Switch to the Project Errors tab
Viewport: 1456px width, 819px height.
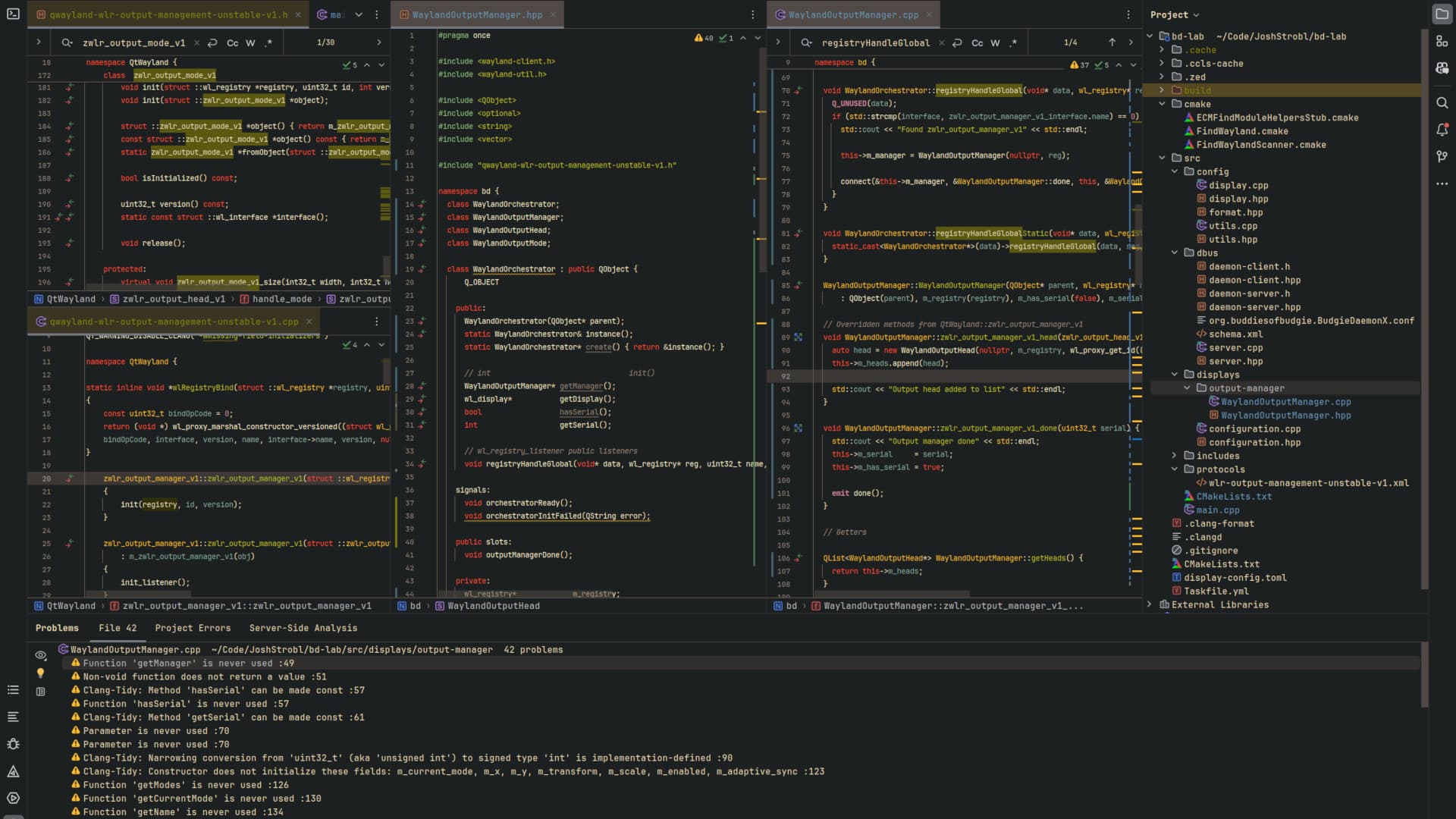pyautogui.click(x=193, y=628)
